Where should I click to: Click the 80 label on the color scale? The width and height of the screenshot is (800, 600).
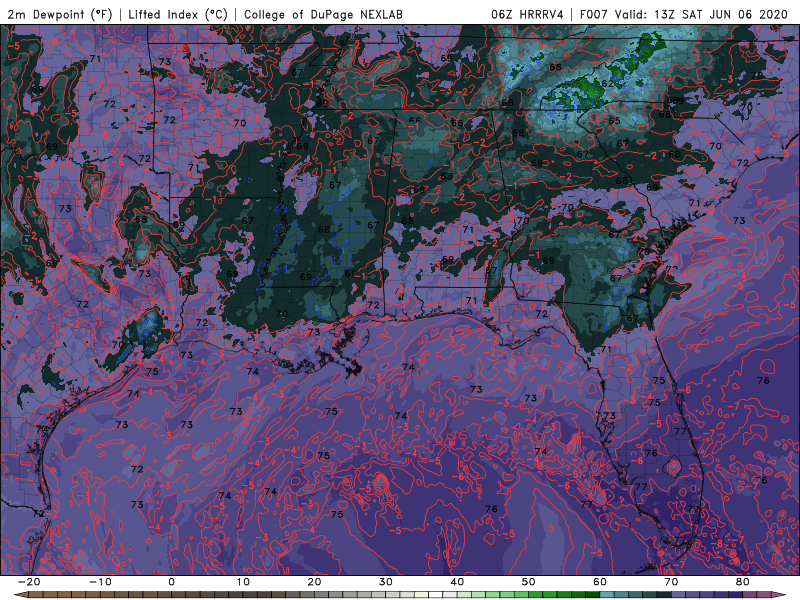pyautogui.click(x=743, y=582)
